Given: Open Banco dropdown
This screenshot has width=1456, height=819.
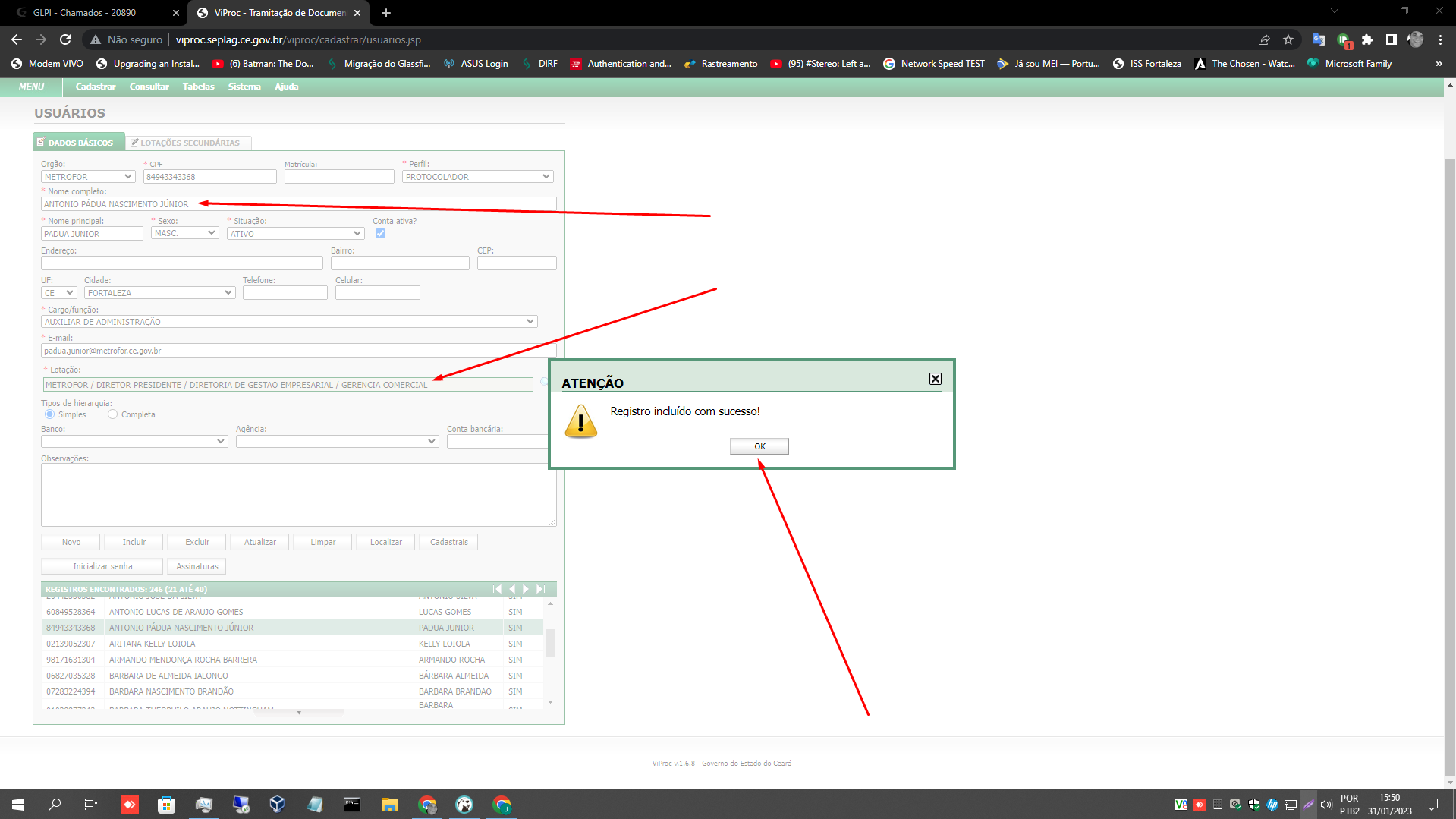Looking at the screenshot, I should pos(134,441).
